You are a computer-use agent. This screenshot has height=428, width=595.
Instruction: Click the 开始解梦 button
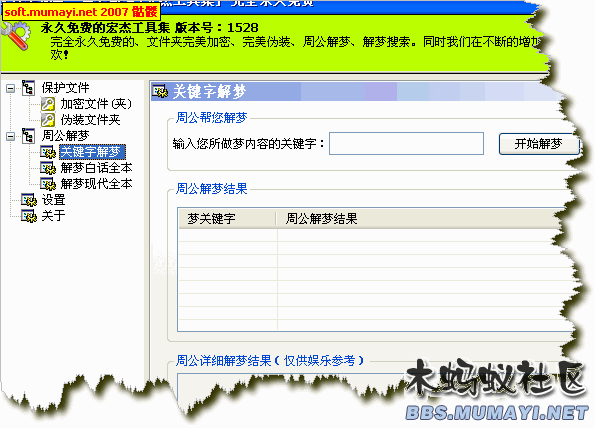pos(538,144)
